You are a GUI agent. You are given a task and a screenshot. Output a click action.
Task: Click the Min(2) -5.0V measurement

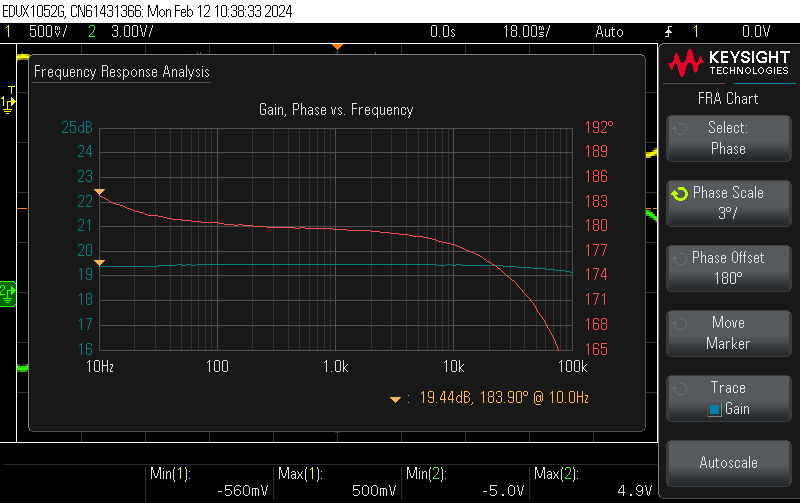(x=465, y=483)
